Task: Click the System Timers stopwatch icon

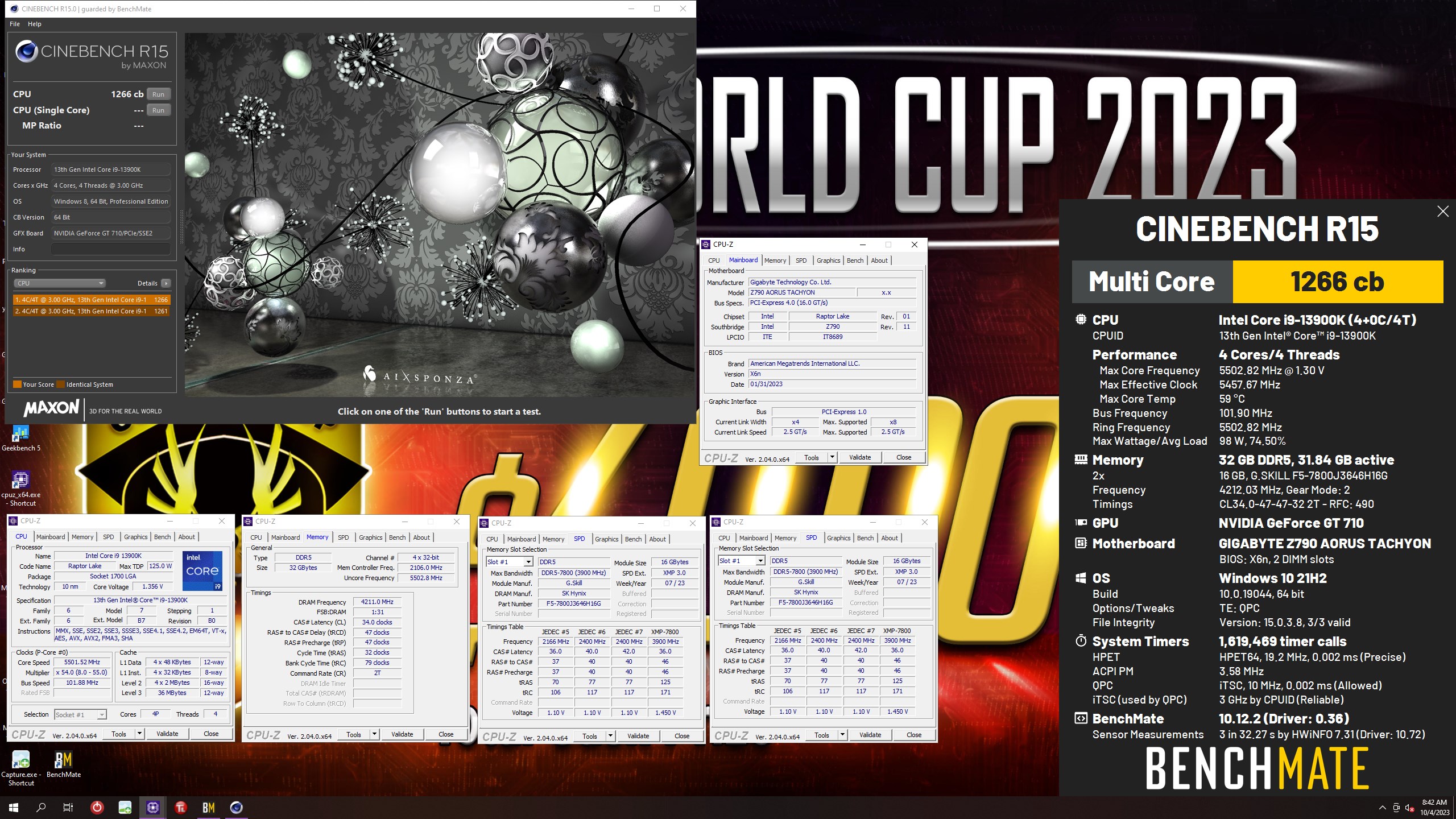Action: [1081, 641]
